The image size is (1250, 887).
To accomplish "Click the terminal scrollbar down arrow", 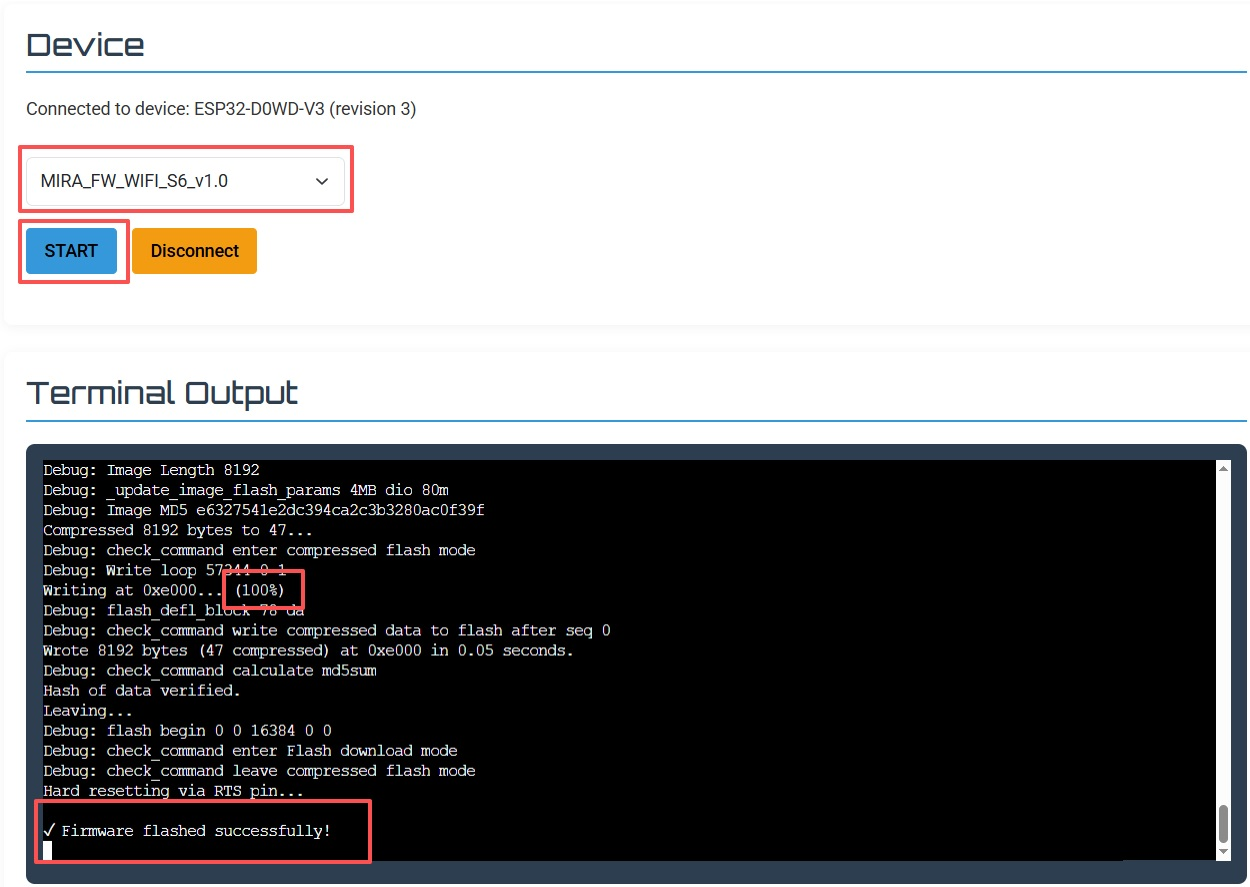I will [x=1222, y=851].
